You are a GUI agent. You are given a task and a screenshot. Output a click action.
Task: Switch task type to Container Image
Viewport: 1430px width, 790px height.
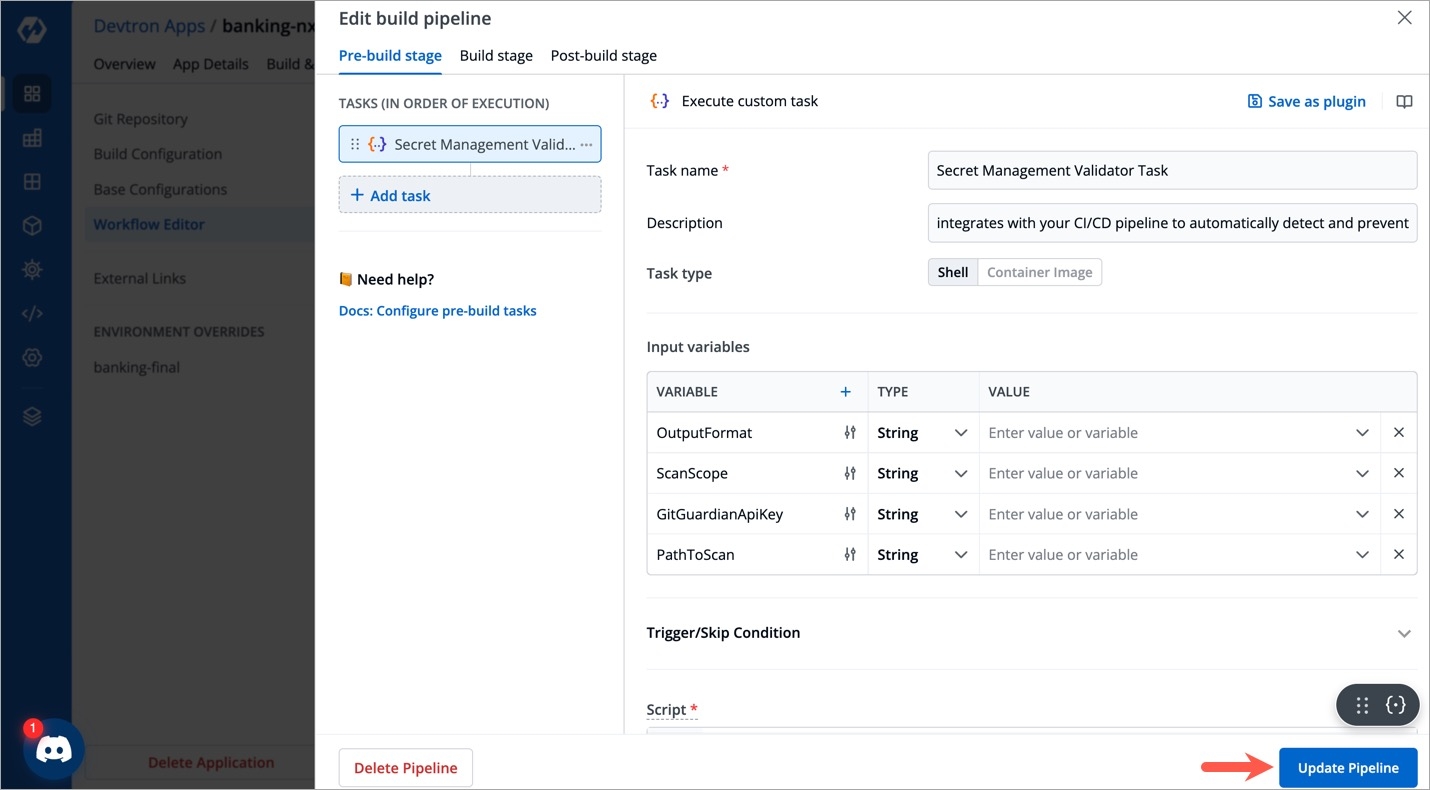(x=1039, y=272)
